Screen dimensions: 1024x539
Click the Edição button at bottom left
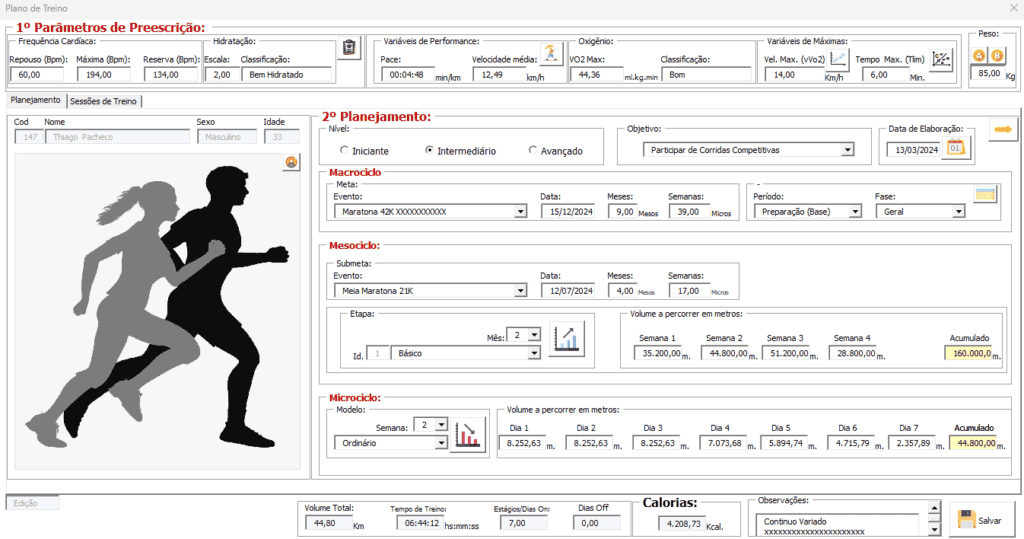[x=33, y=503]
